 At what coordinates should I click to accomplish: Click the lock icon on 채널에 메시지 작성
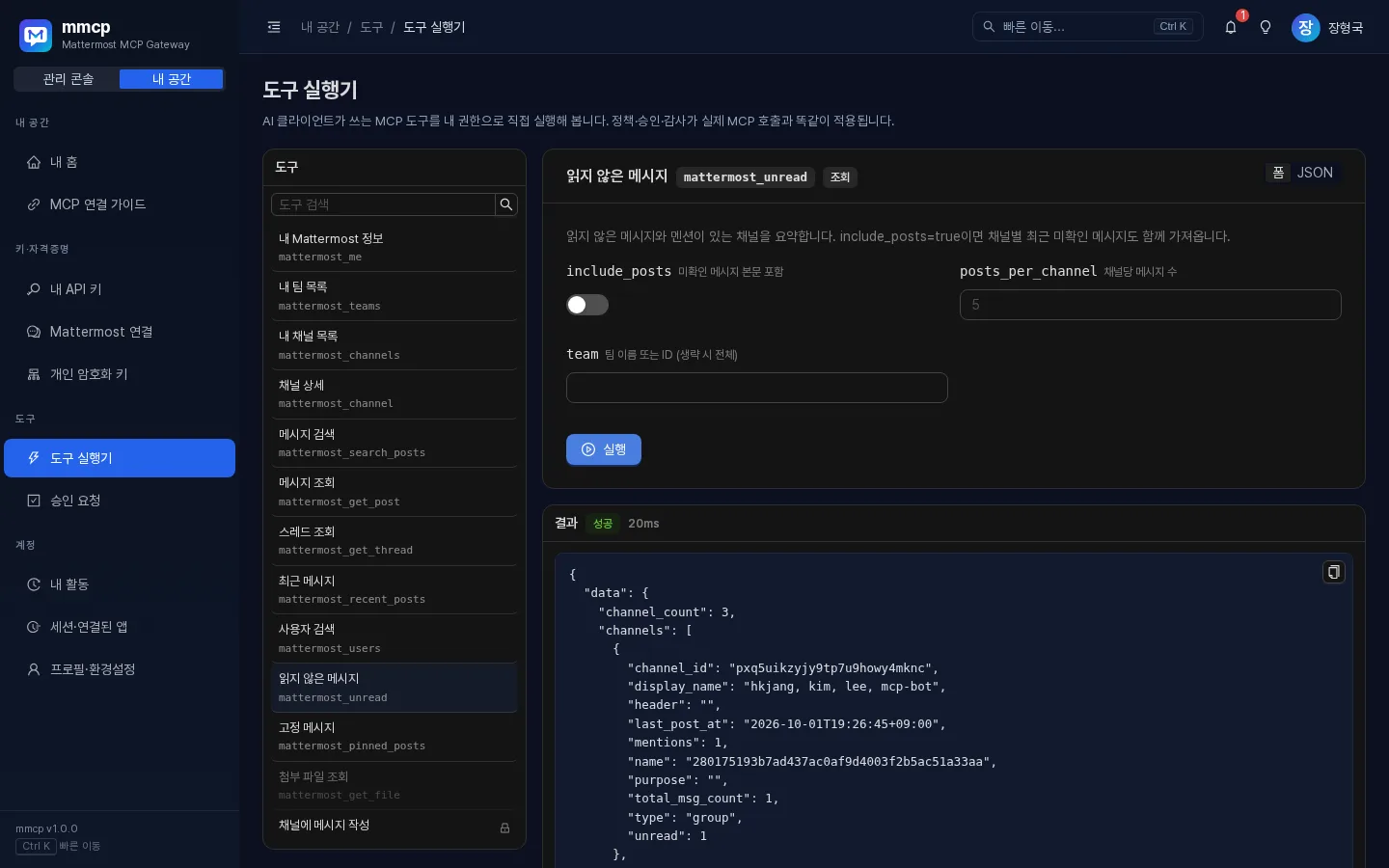(504, 827)
